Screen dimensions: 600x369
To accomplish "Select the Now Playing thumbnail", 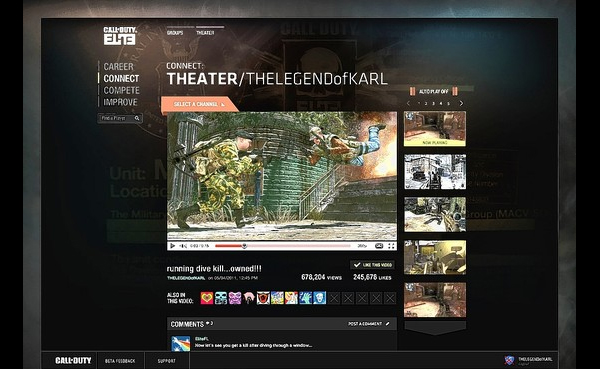I will click(435, 129).
